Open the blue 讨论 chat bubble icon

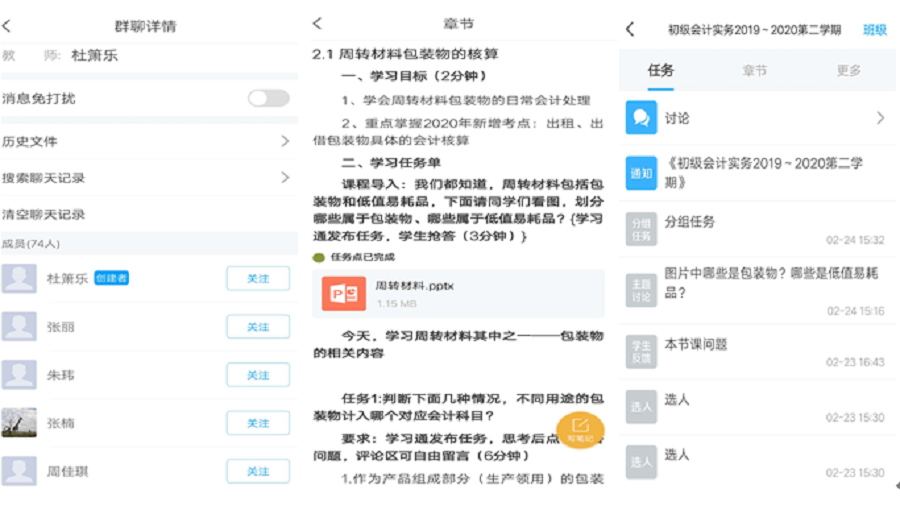pos(641,118)
